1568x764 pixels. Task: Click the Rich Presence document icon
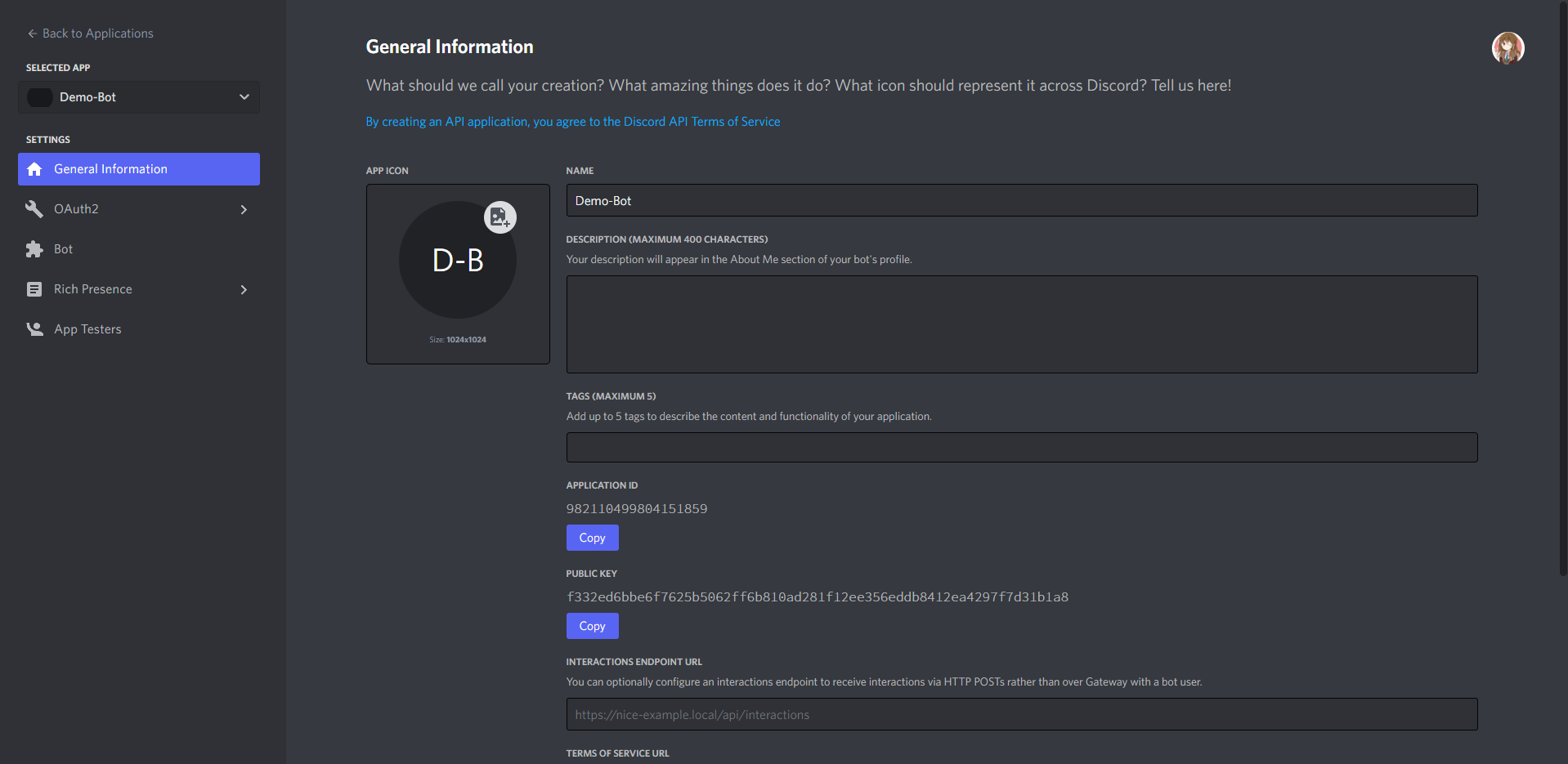(x=34, y=289)
